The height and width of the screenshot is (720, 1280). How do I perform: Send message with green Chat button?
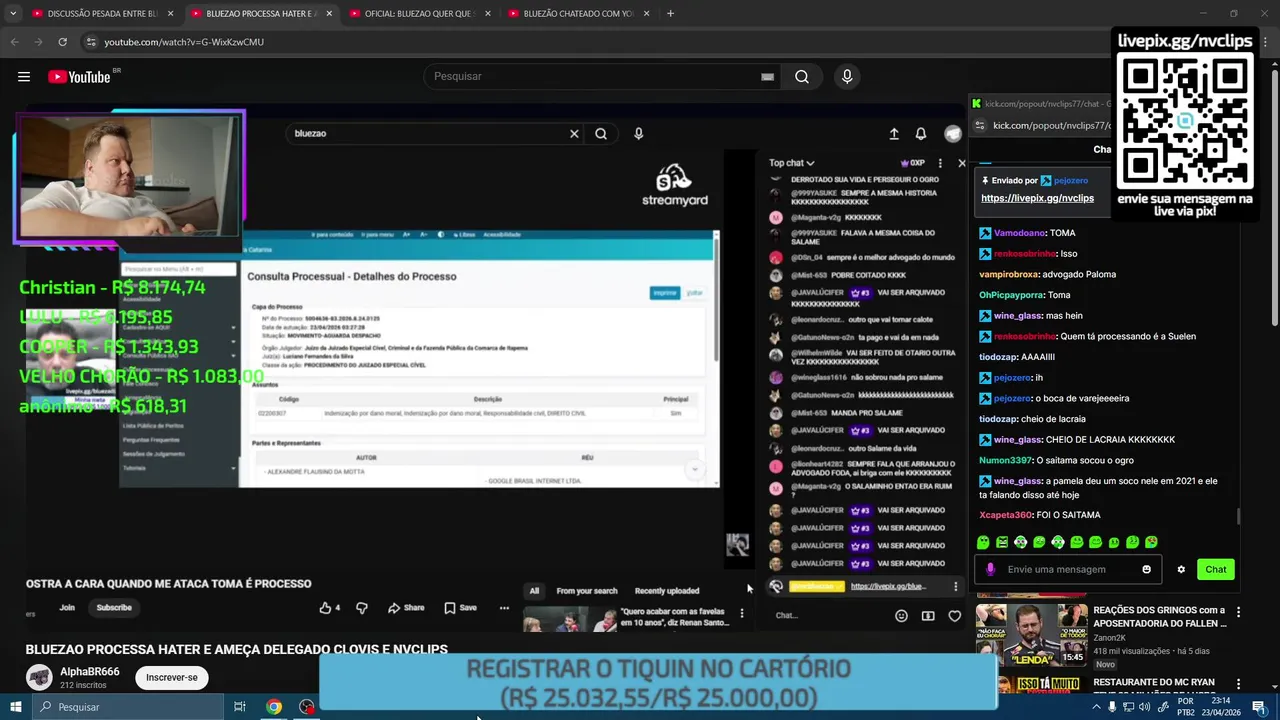1215,570
